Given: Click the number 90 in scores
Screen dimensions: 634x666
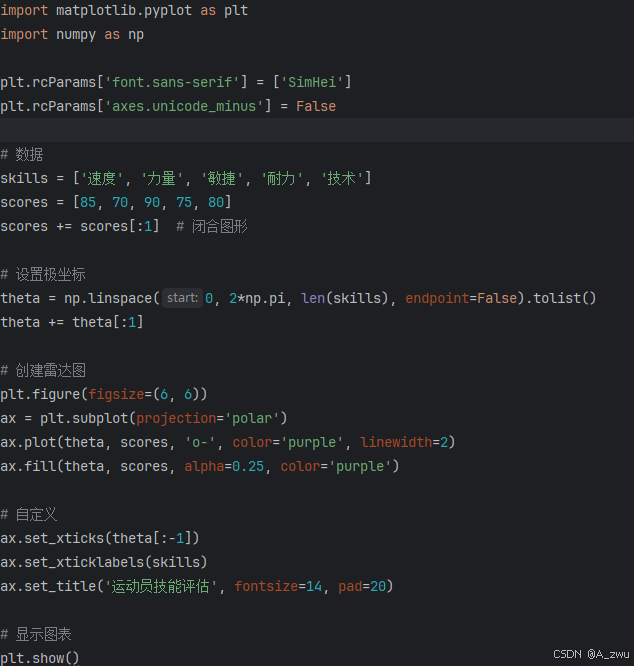Looking at the screenshot, I should click(x=152, y=203).
